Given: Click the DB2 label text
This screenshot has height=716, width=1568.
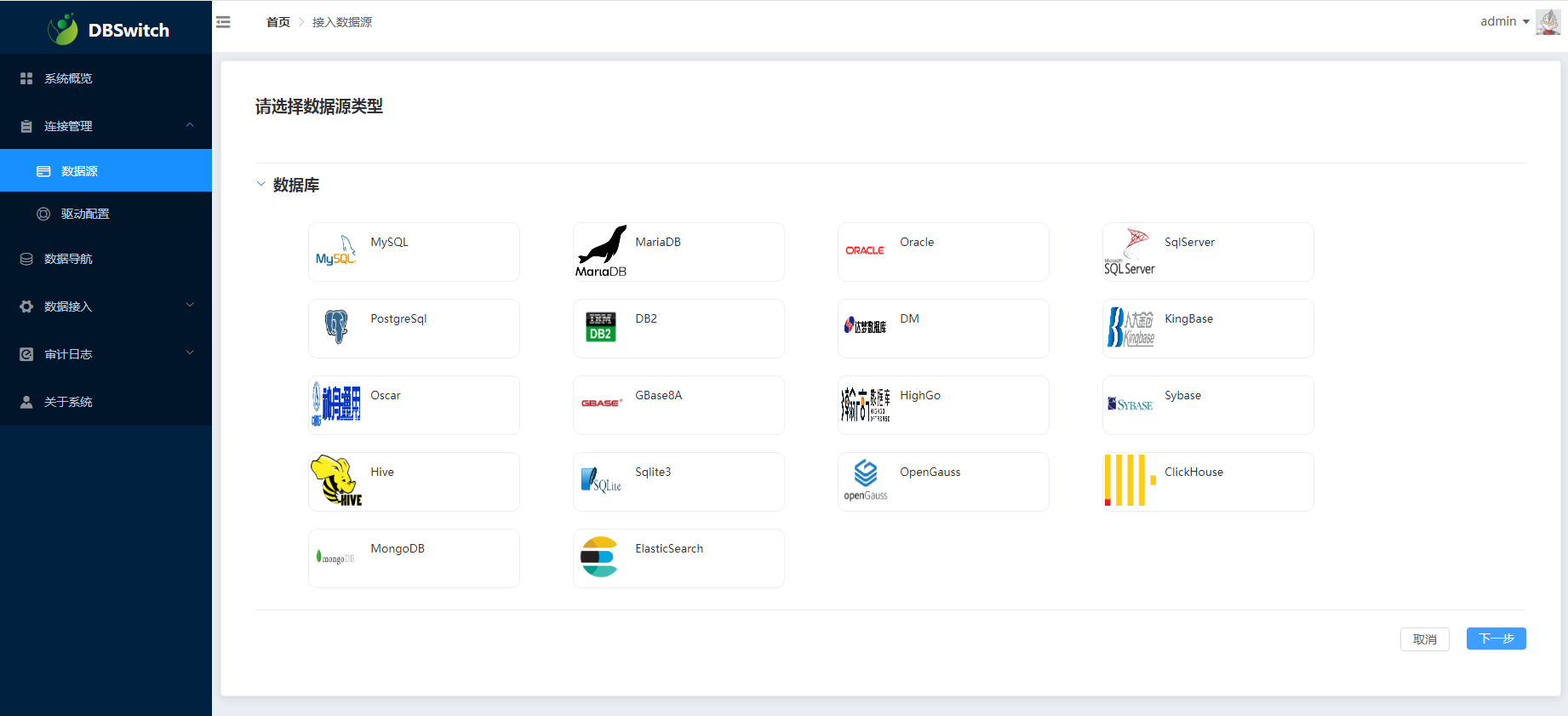Looking at the screenshot, I should pos(646,319).
